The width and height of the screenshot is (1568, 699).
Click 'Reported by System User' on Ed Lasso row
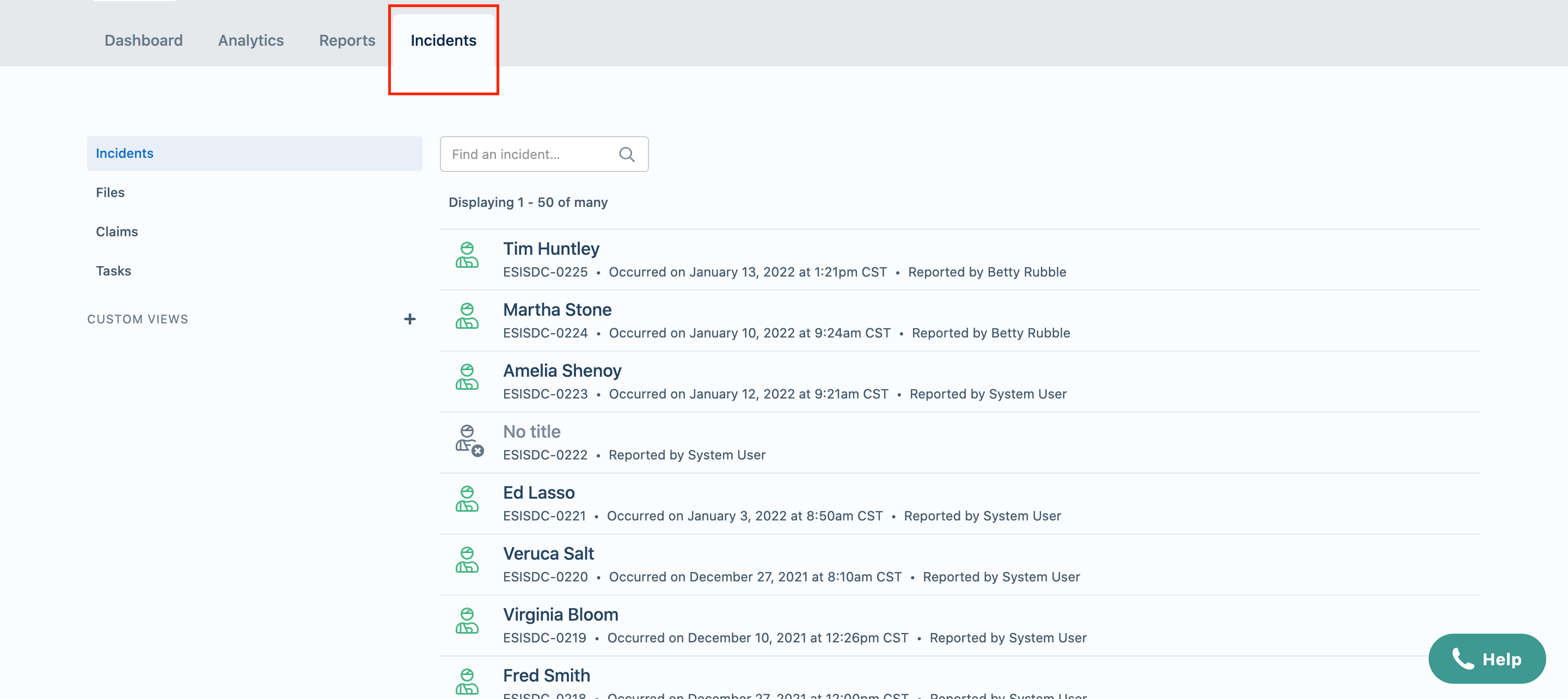[x=982, y=516]
